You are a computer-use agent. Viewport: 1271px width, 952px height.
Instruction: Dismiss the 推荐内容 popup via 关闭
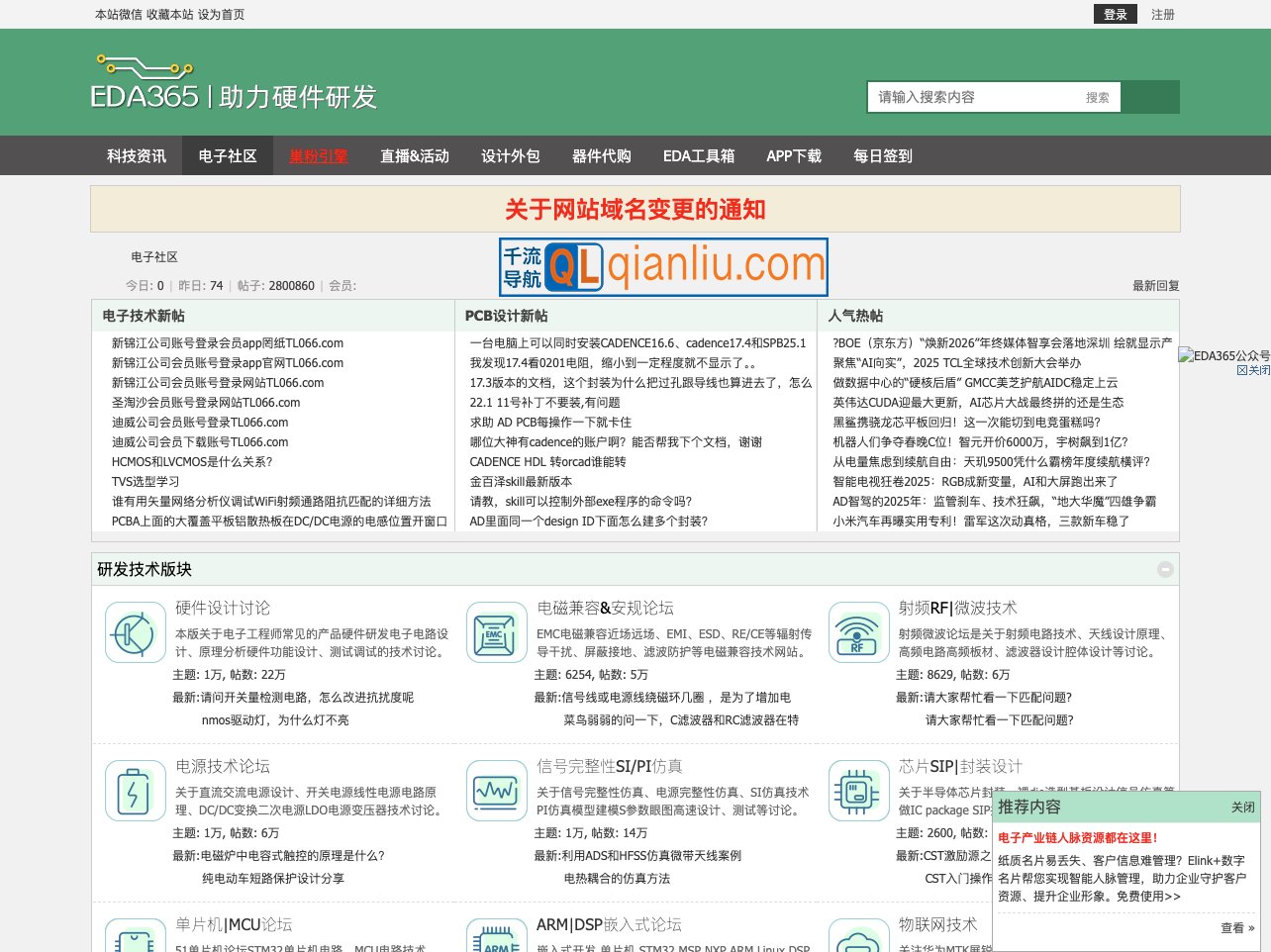coord(1242,808)
